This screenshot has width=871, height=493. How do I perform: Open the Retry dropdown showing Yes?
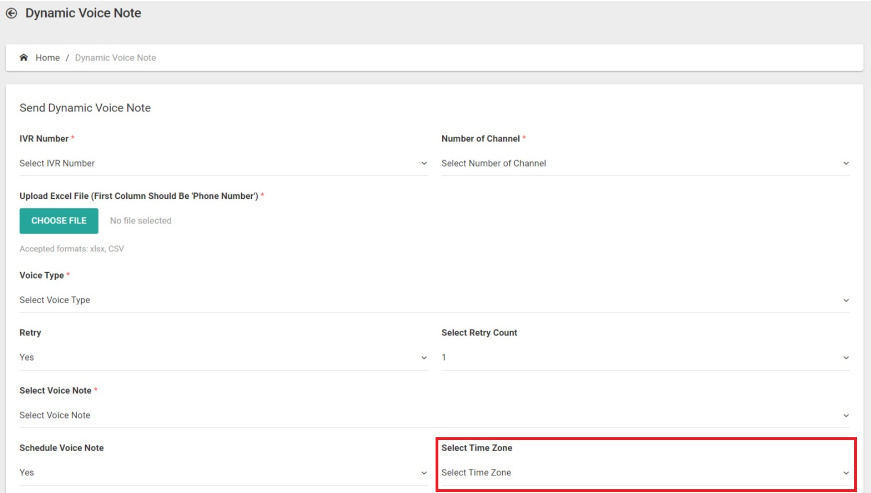[x=223, y=358]
